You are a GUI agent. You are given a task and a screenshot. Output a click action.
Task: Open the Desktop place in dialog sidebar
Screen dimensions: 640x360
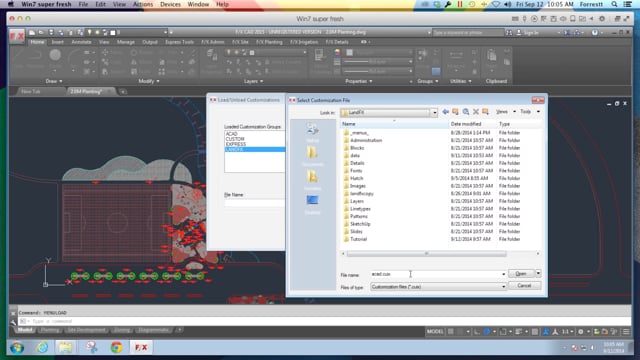[x=312, y=204]
